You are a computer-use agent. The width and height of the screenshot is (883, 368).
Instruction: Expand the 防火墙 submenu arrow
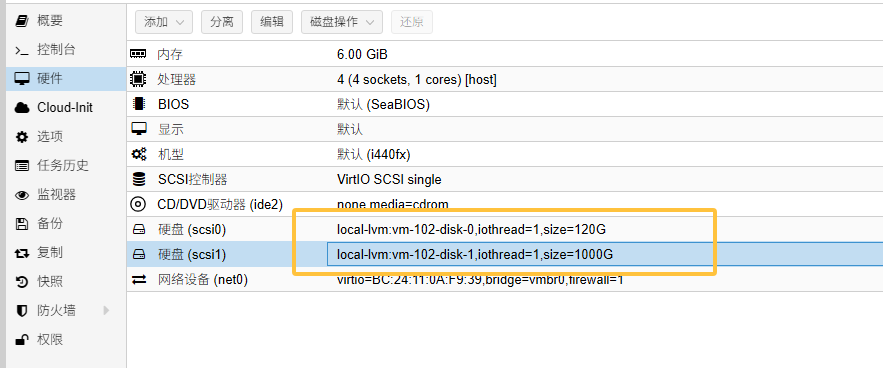(107, 310)
